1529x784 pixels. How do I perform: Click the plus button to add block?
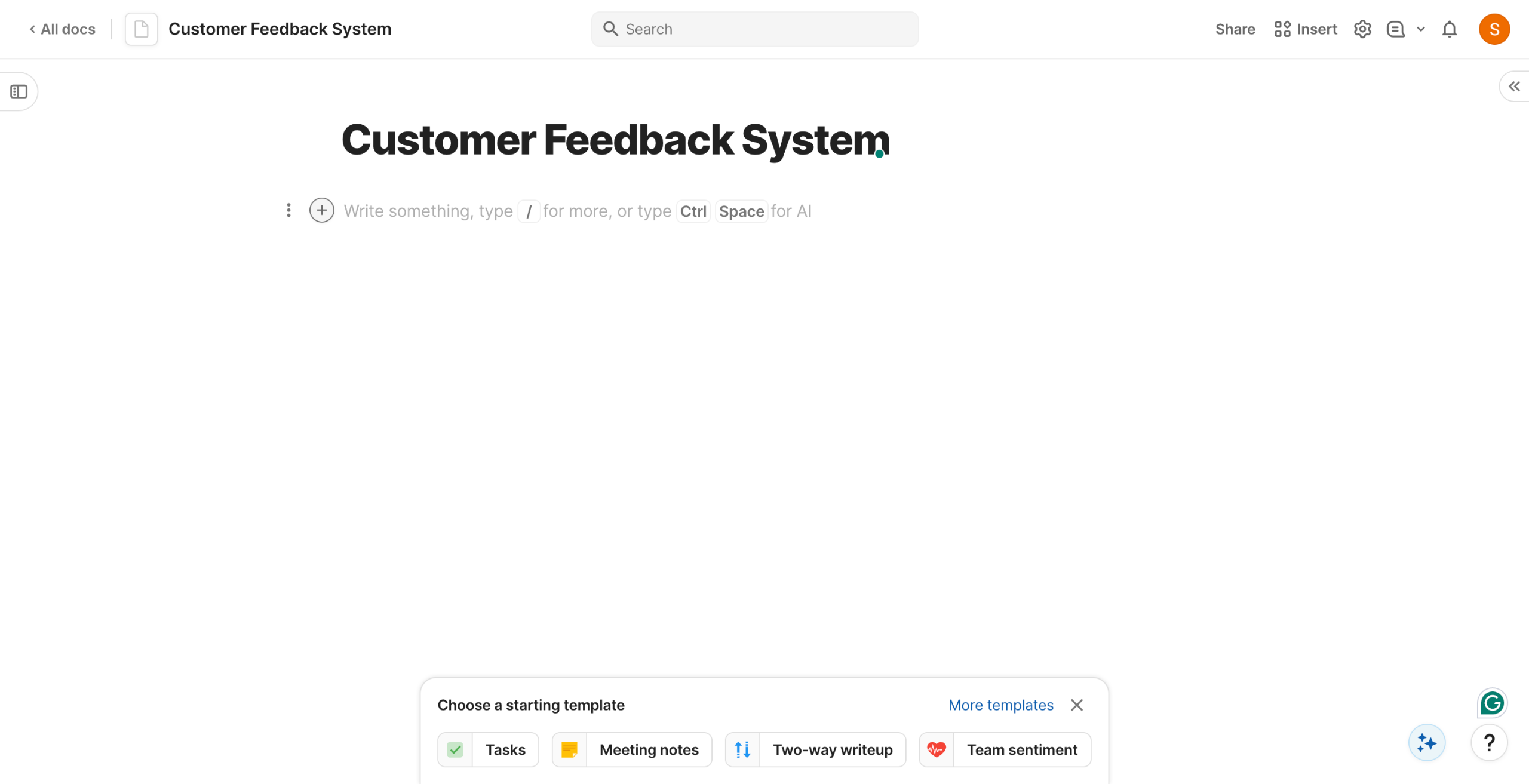point(321,210)
